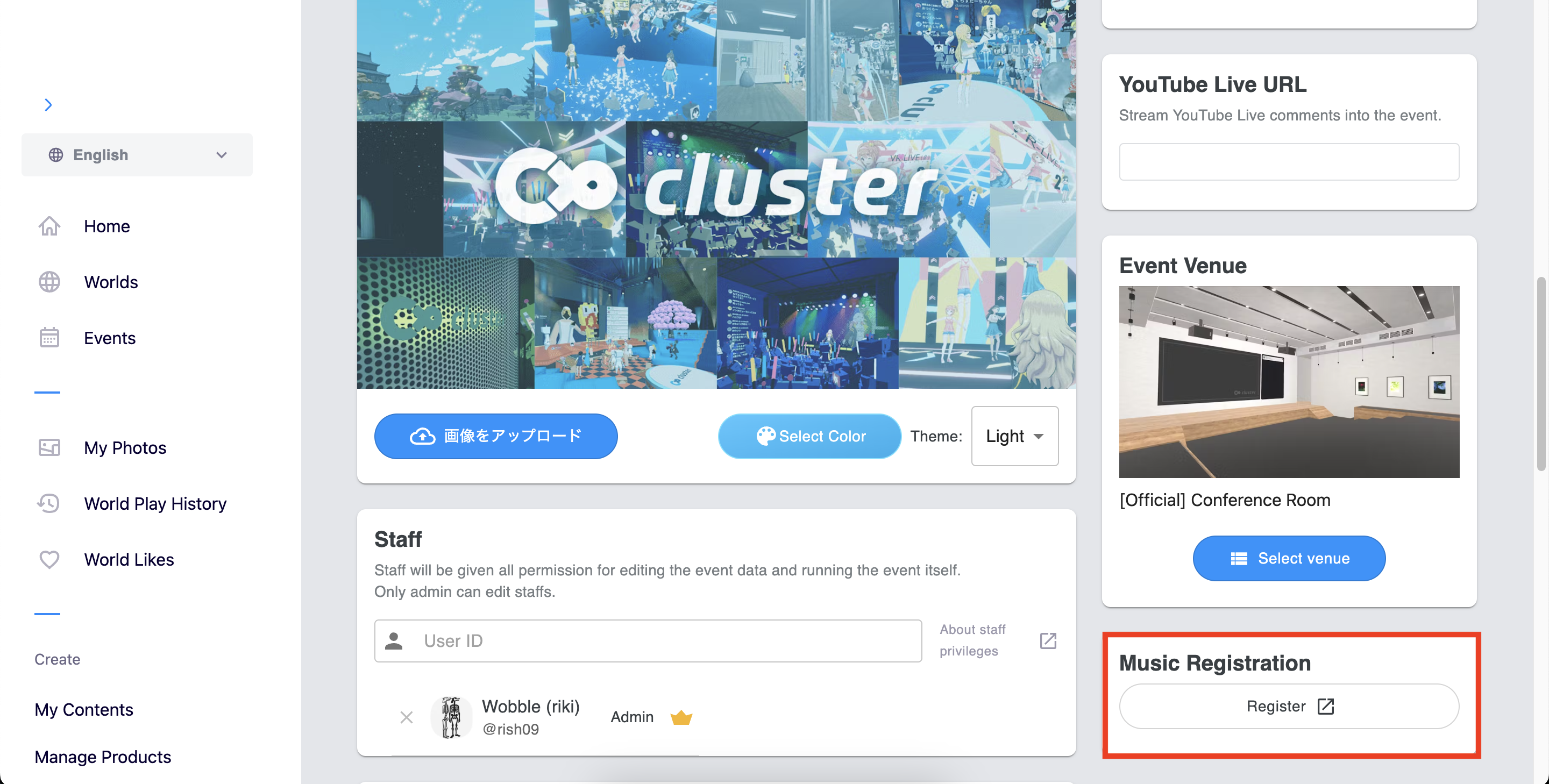
Task: Open Manage Products menu item
Action: [x=103, y=757]
